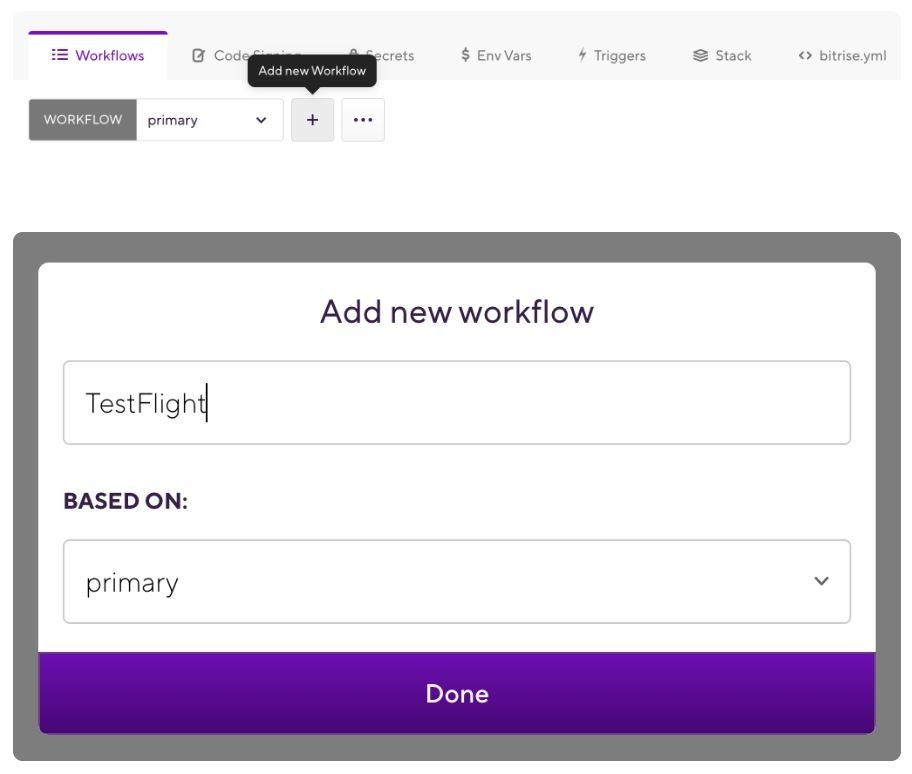
Task: Click the gray WORKFLOW label button
Action: click(83, 120)
